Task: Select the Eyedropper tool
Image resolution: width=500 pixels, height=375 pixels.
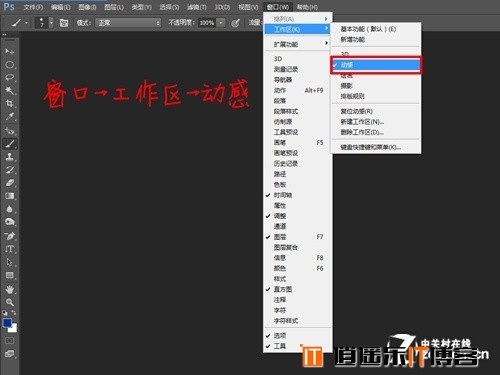Action: coord(10,117)
